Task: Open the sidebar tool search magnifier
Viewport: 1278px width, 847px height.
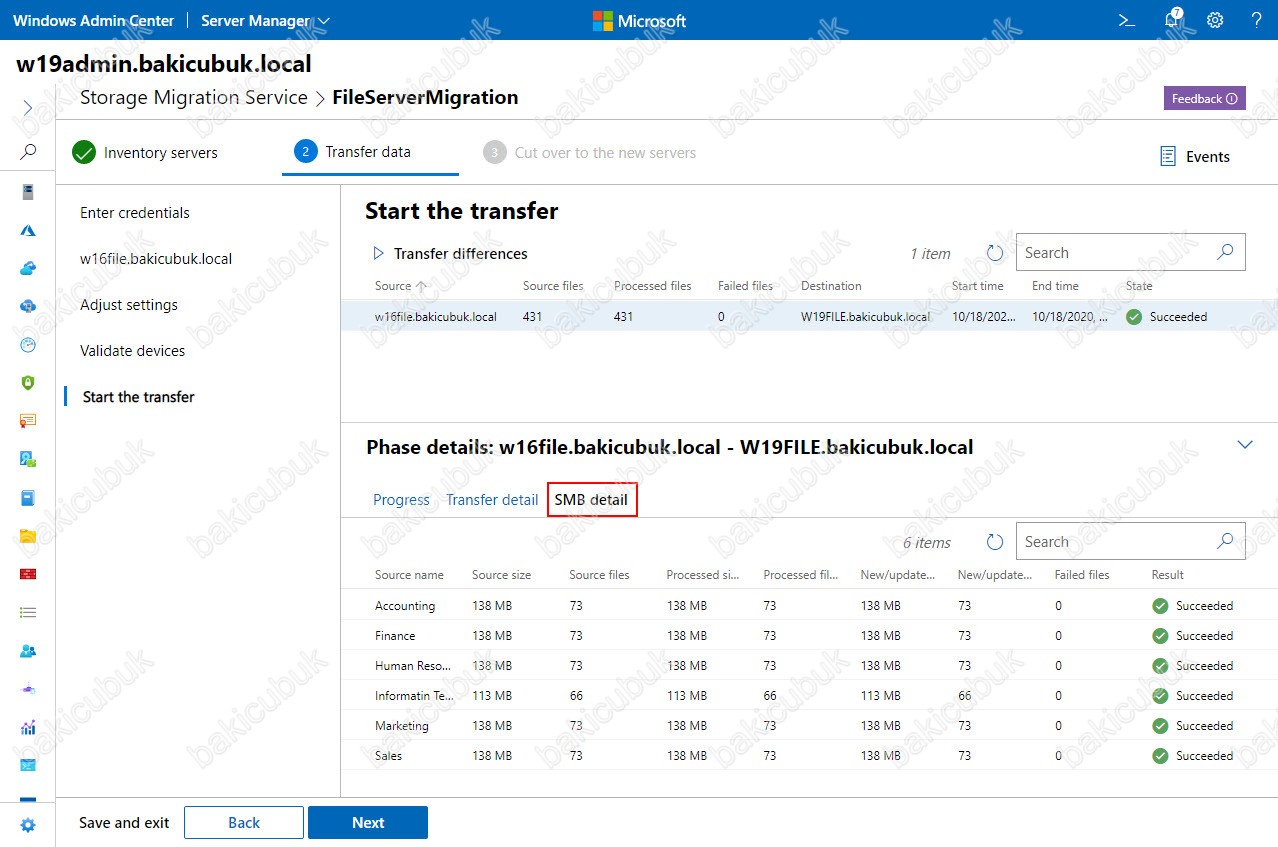Action: coord(28,152)
